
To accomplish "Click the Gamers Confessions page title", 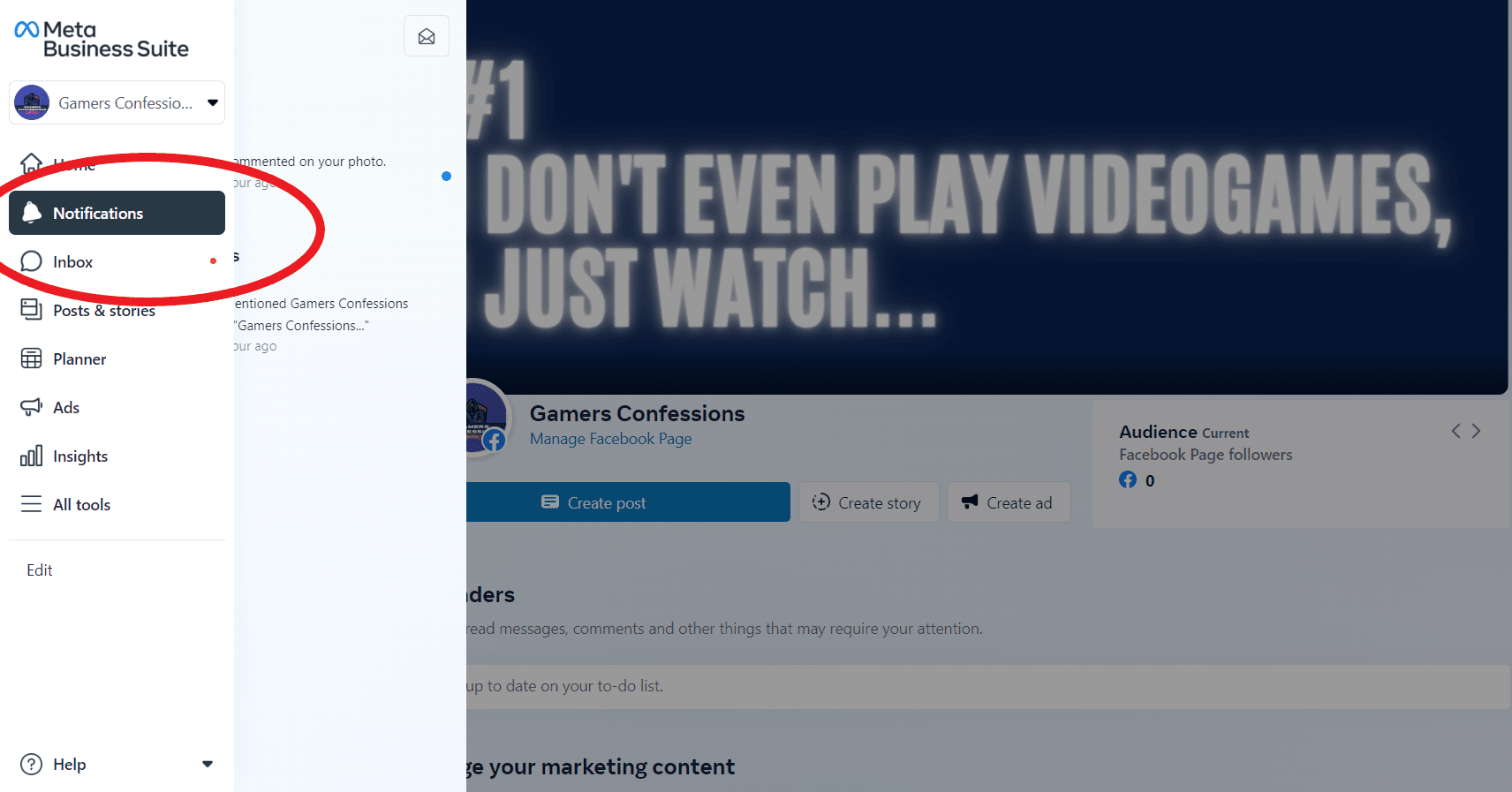I will click(638, 413).
